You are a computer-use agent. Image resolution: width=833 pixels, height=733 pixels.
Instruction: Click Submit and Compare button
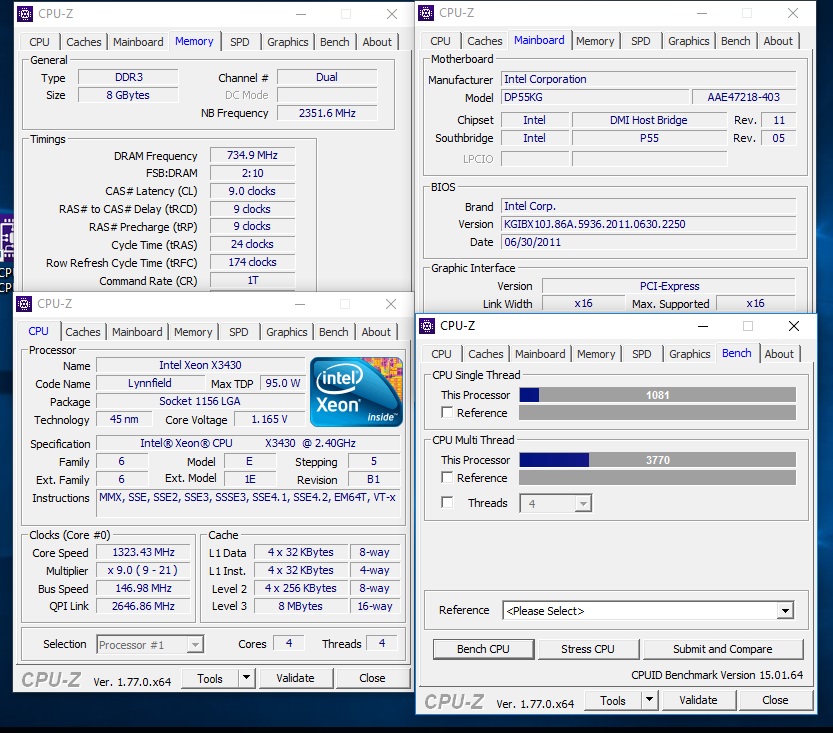722,649
